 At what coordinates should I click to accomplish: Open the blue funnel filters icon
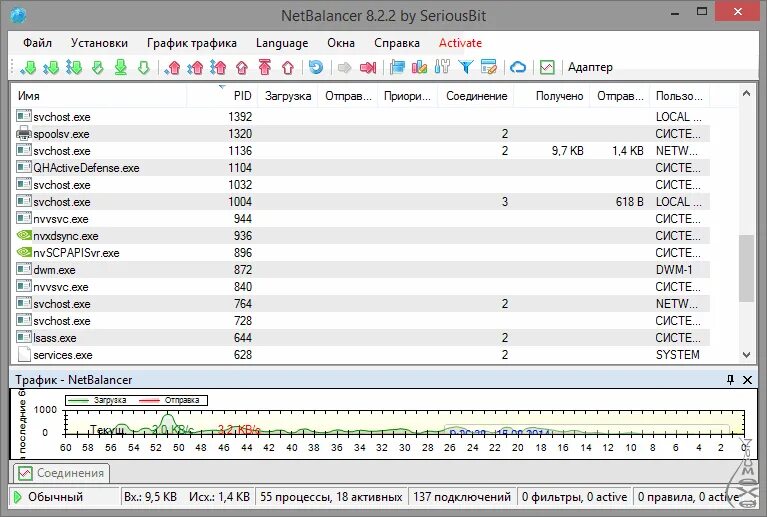click(x=466, y=67)
